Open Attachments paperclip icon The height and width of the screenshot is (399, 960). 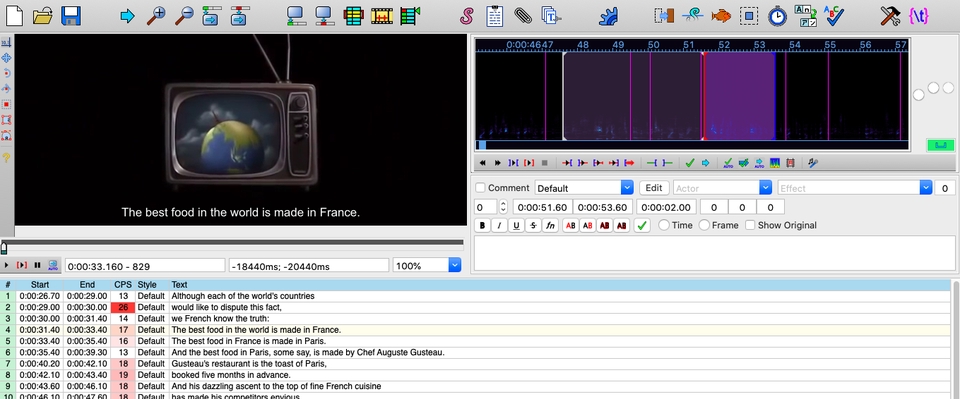click(x=522, y=15)
